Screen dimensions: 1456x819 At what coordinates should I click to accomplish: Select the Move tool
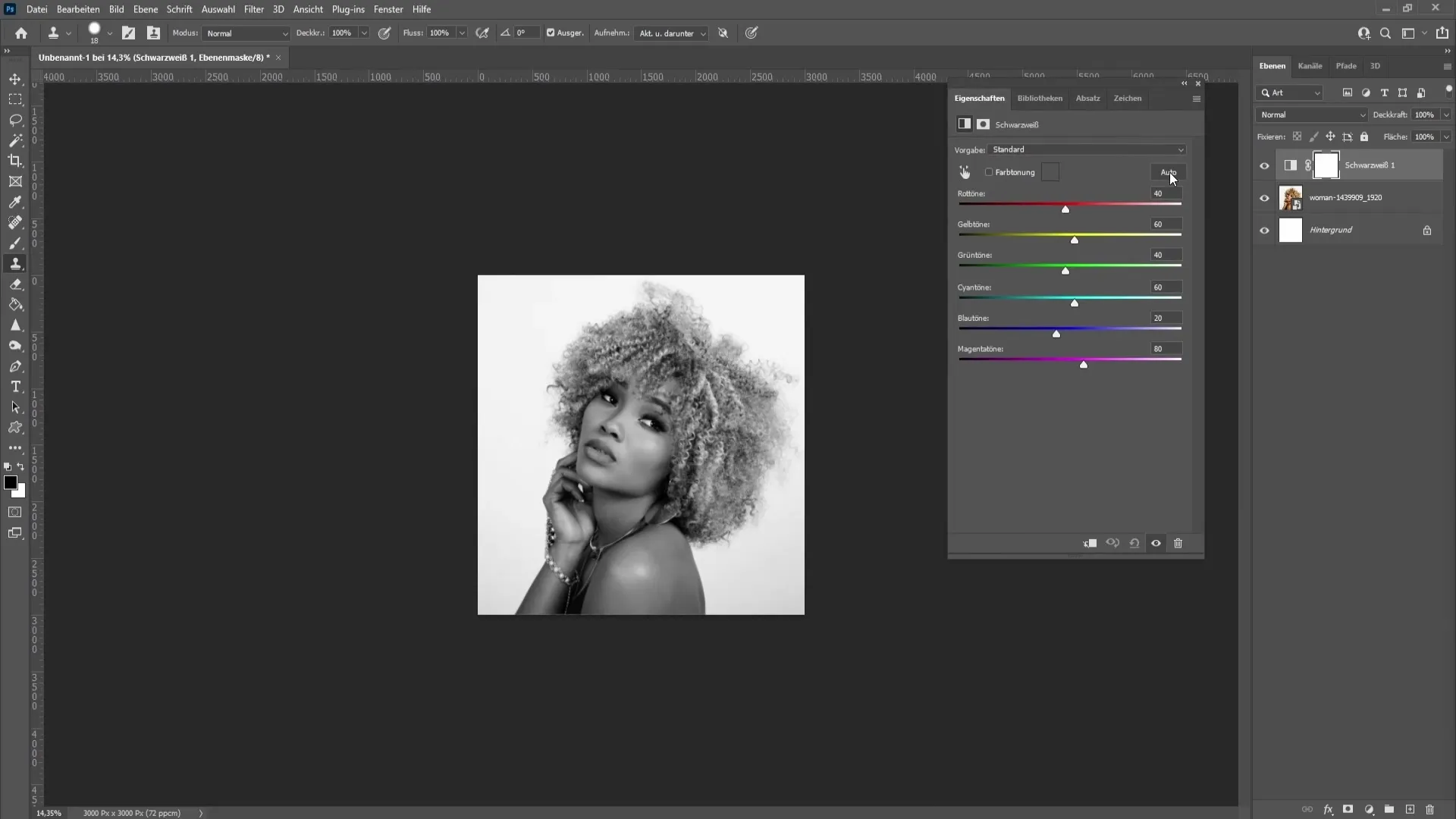(14, 78)
